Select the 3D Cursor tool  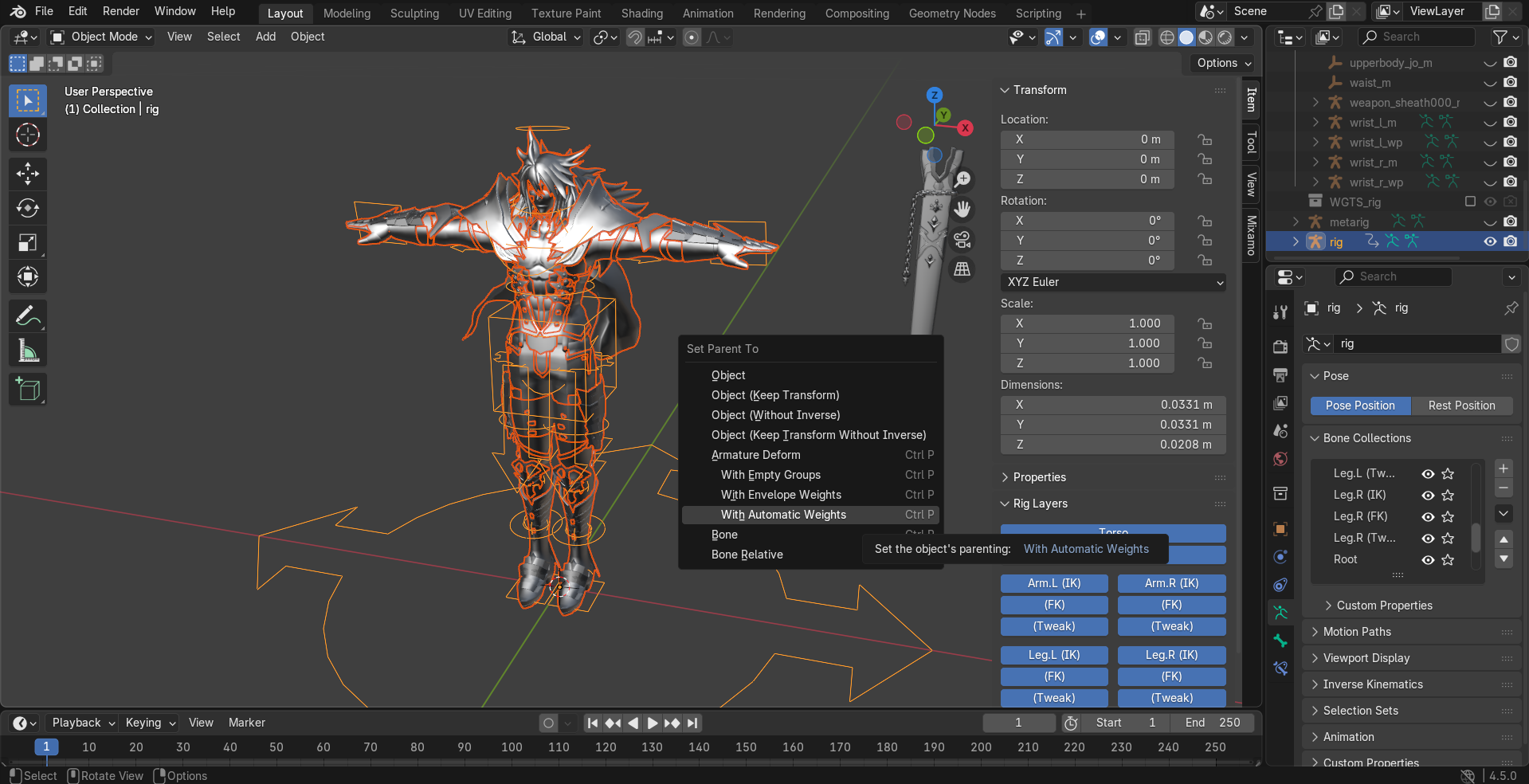pyautogui.click(x=28, y=135)
